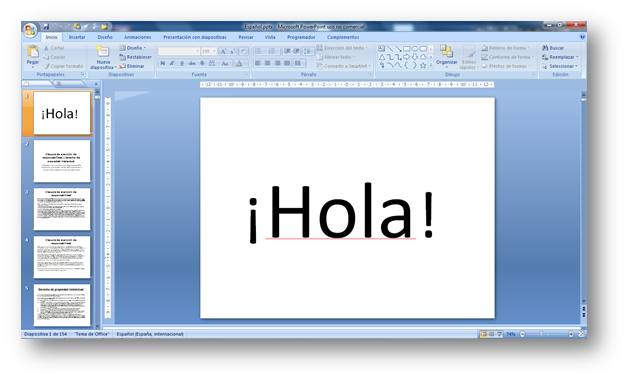629x381 pixels.
Task: Save the presentation from Quick Access toolbar
Action: click(x=46, y=26)
